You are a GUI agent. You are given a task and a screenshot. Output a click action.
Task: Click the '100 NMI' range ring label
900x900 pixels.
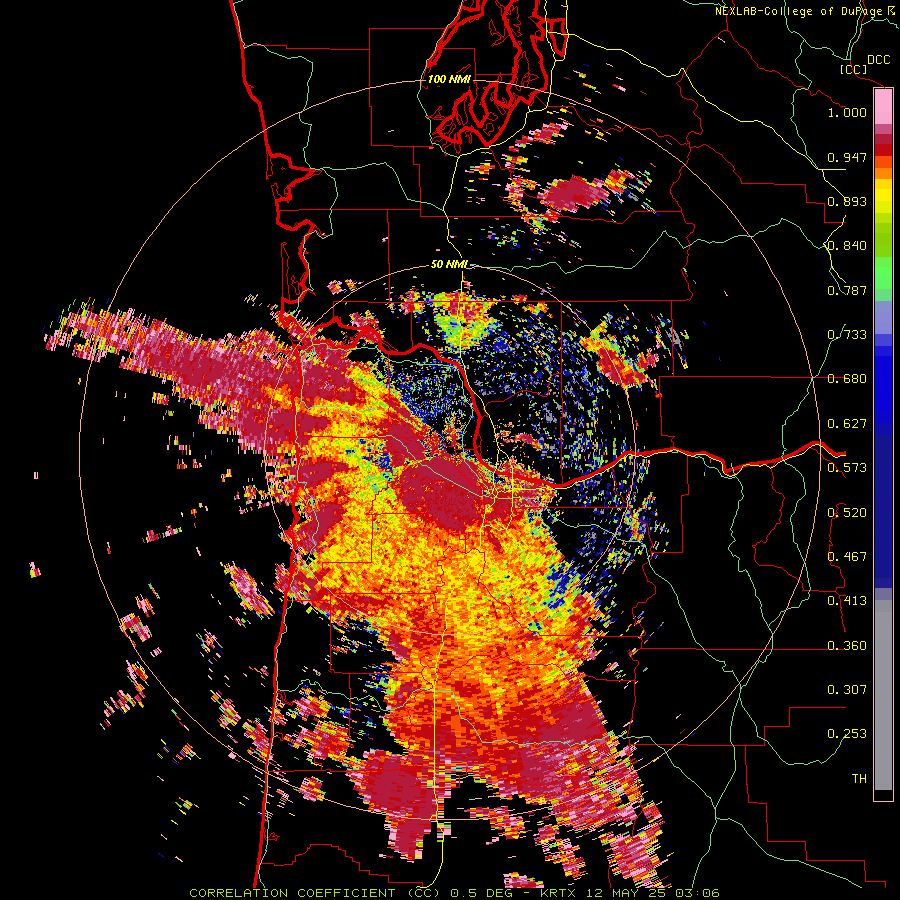click(449, 79)
